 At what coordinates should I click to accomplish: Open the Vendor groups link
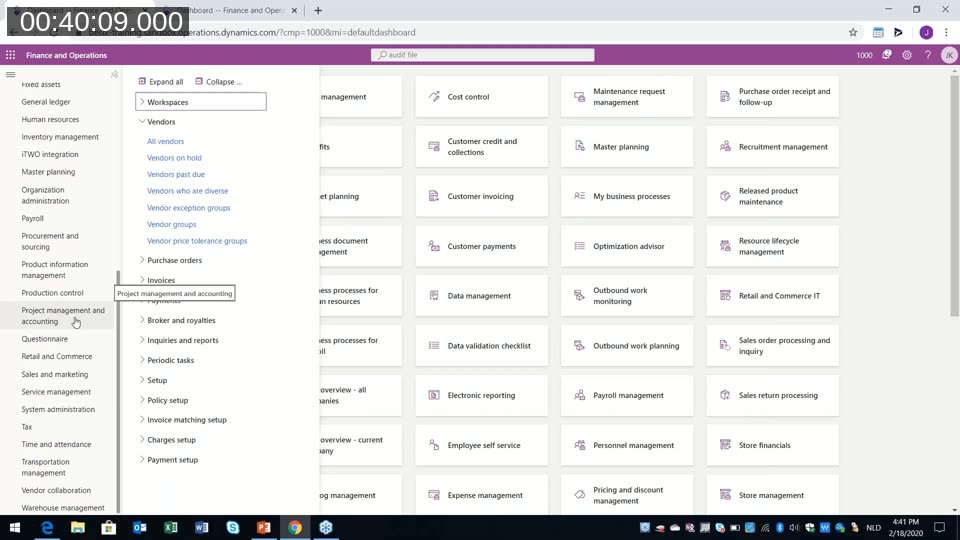click(x=171, y=225)
